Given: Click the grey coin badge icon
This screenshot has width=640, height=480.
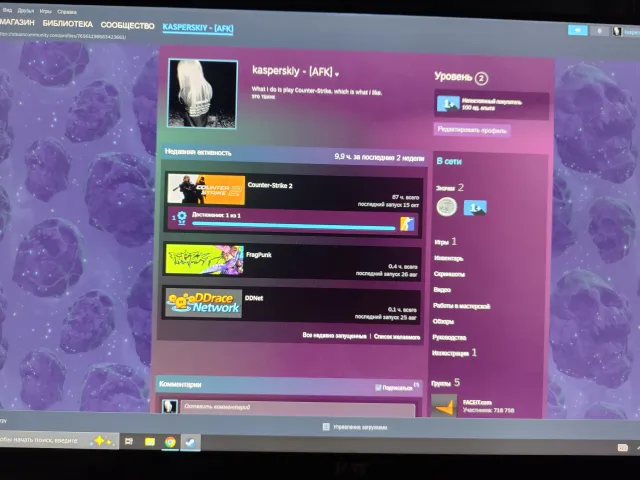Looking at the screenshot, I should coord(447,207).
